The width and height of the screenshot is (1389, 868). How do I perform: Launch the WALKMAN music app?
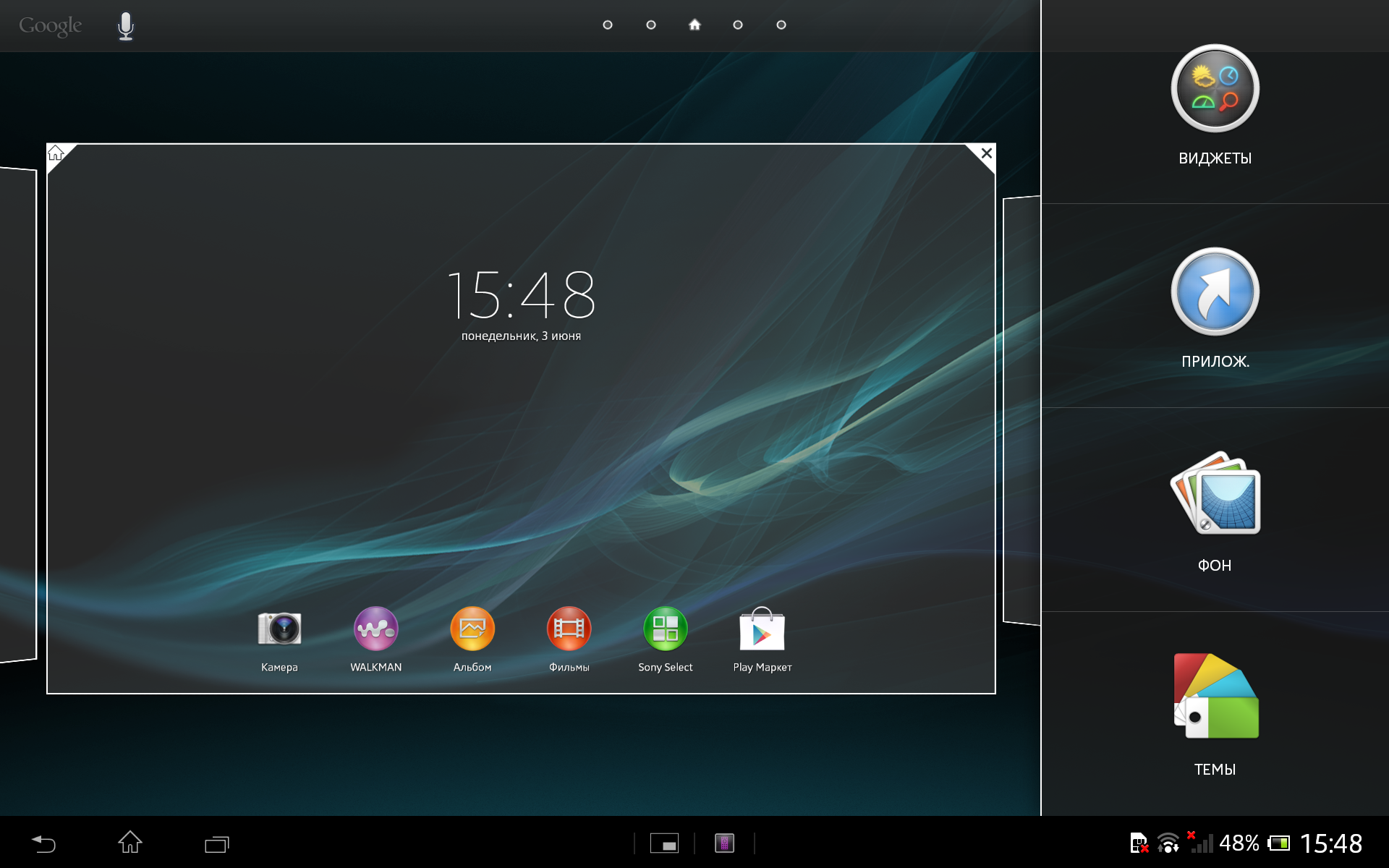(x=375, y=639)
